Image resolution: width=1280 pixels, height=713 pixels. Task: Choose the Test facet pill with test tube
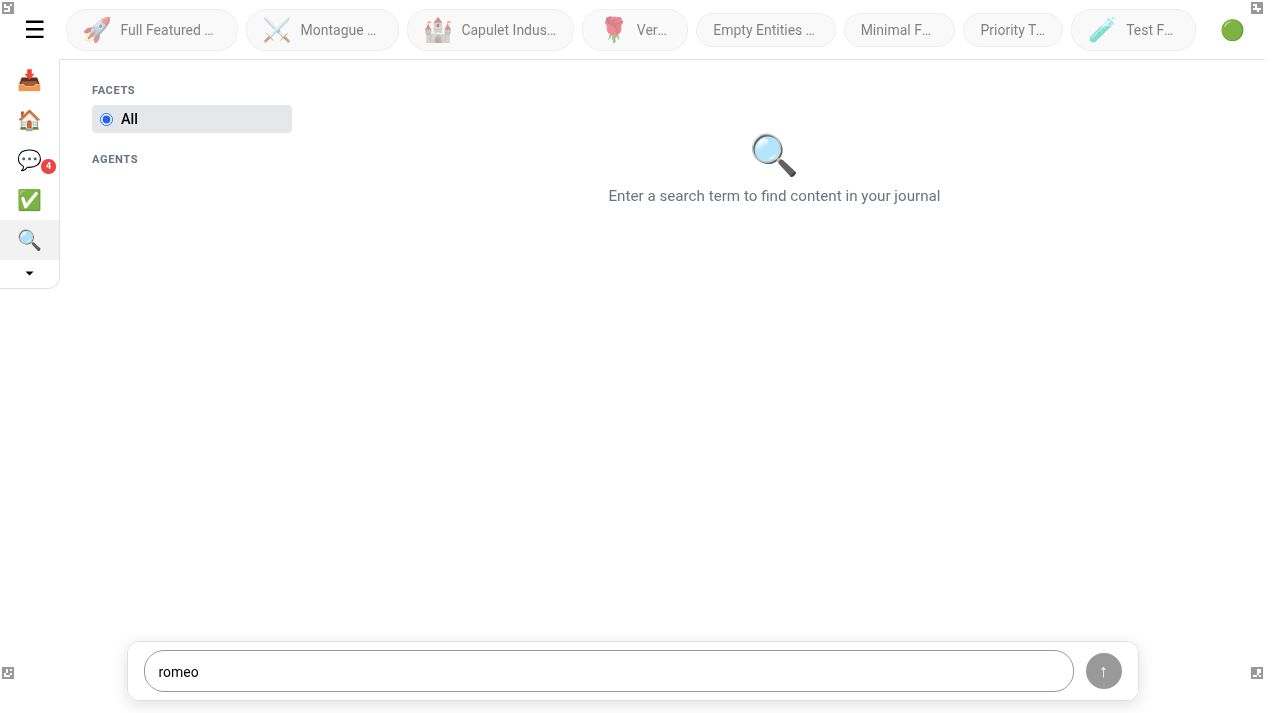1132,30
